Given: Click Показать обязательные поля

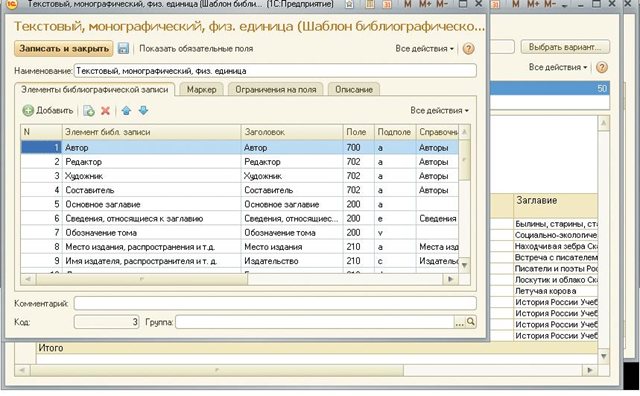Looking at the screenshot, I should click(196, 49).
